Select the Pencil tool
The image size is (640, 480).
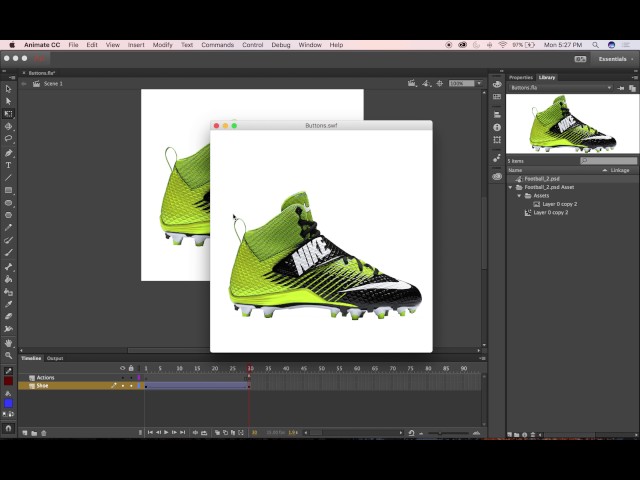pyautogui.click(x=8, y=228)
